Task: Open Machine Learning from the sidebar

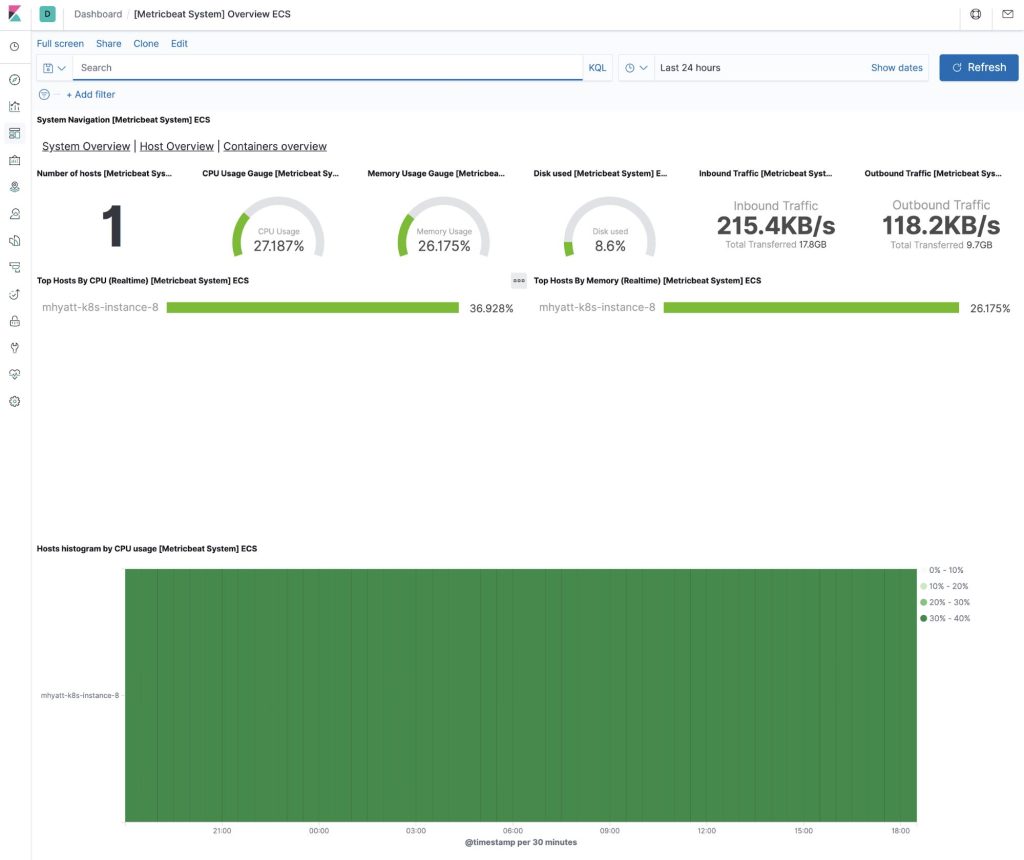Action: (x=14, y=214)
